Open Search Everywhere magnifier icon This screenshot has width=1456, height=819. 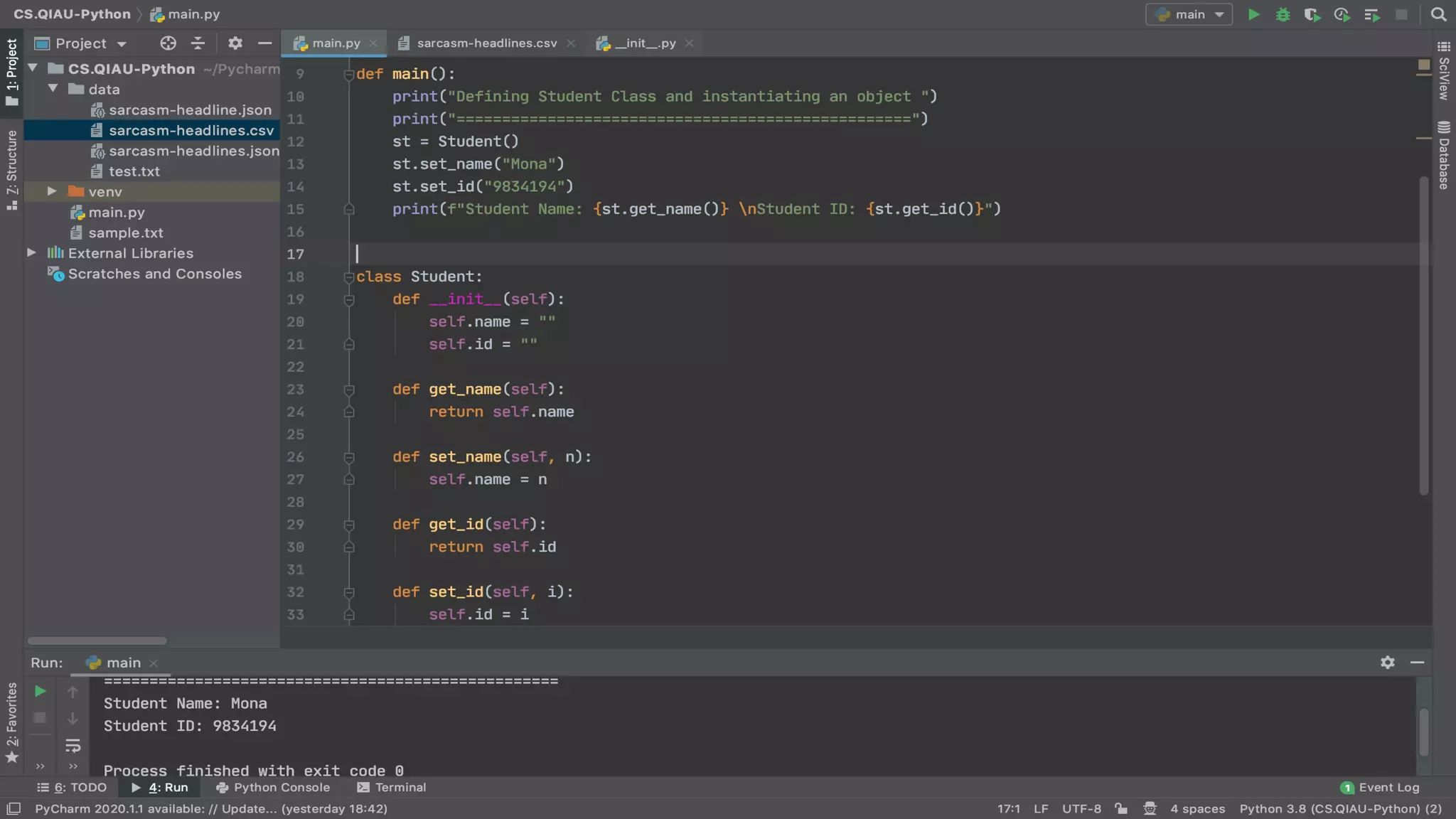pos(1438,14)
